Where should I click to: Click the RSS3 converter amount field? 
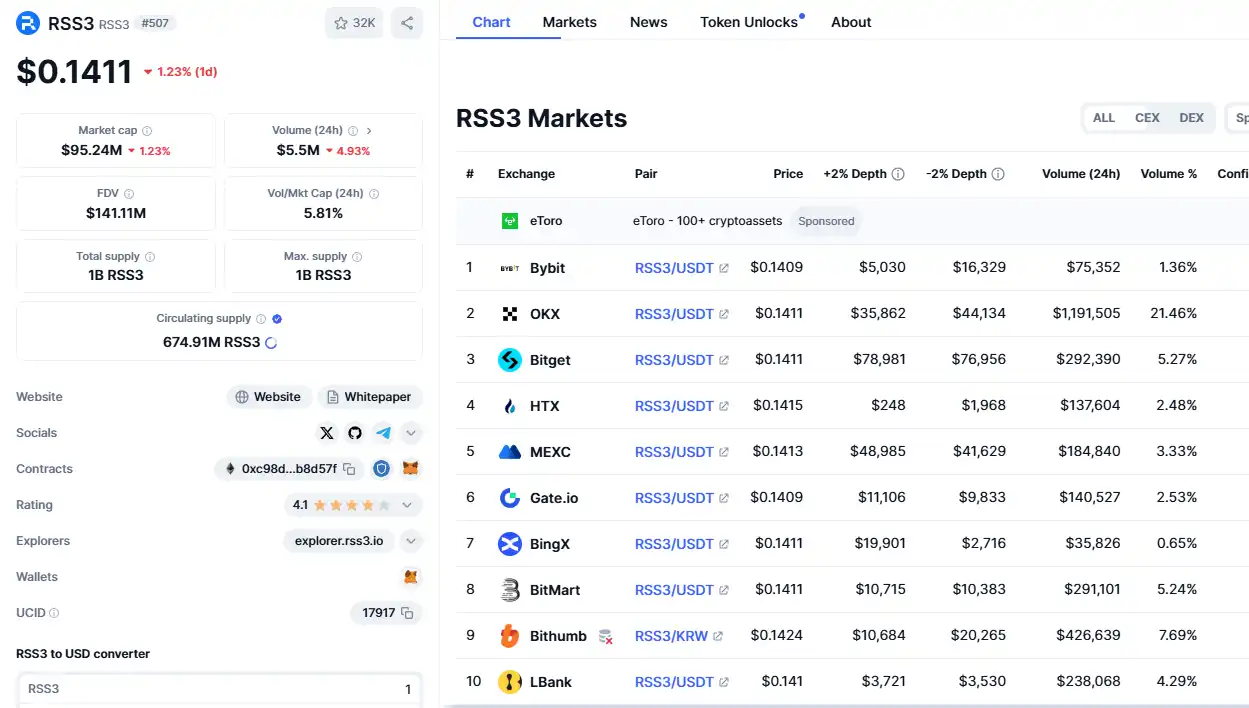(x=220, y=689)
